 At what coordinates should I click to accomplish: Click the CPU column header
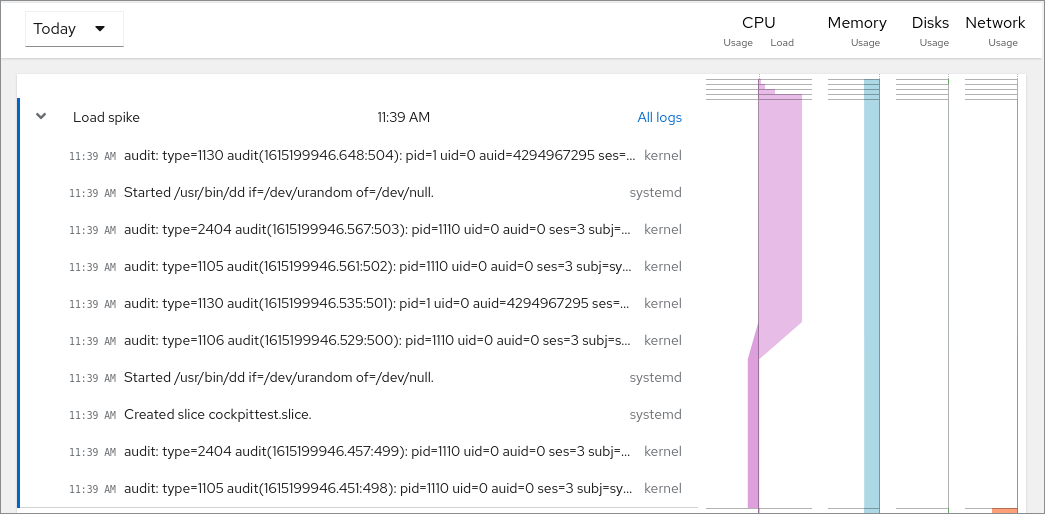[758, 23]
